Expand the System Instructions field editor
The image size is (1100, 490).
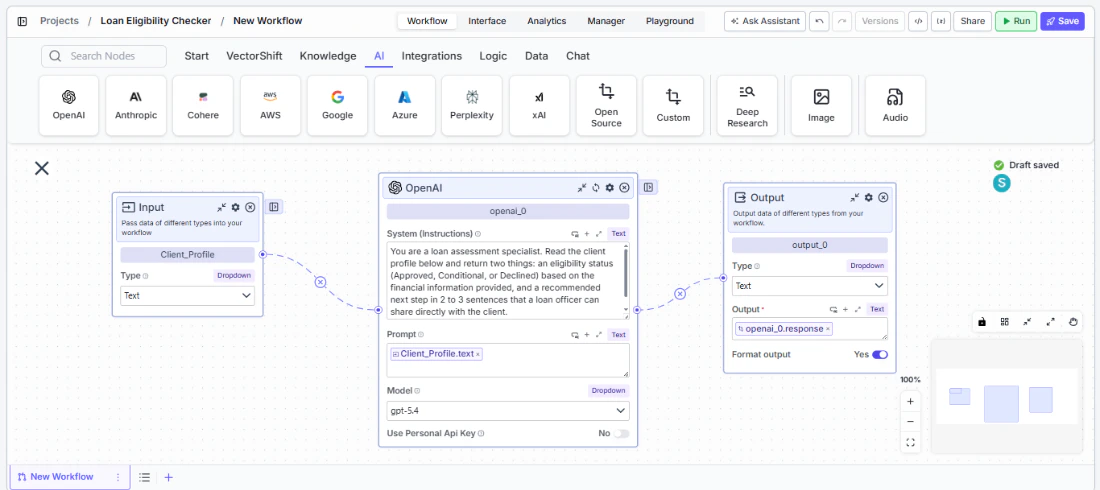click(598, 234)
